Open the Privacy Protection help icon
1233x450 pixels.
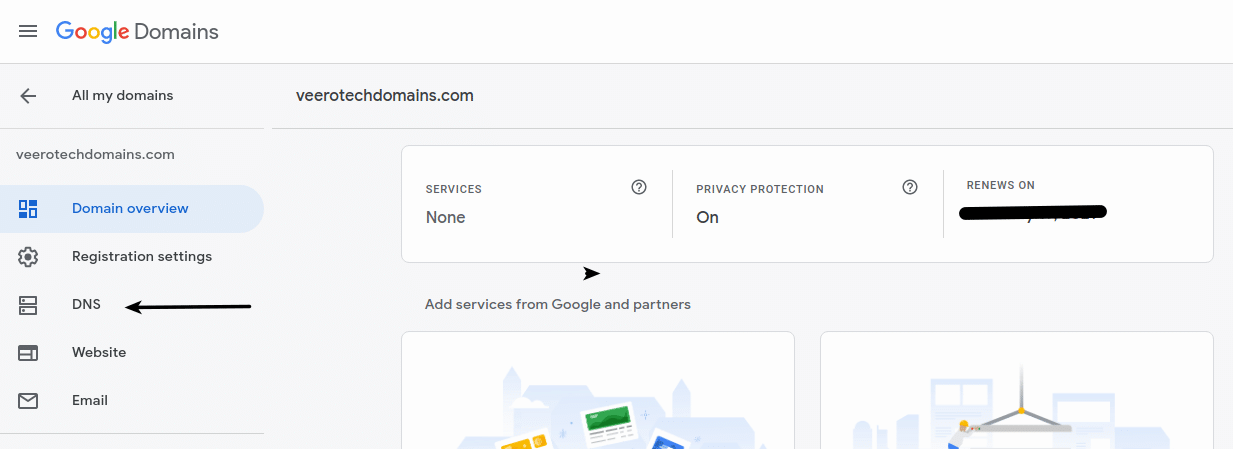(910, 187)
